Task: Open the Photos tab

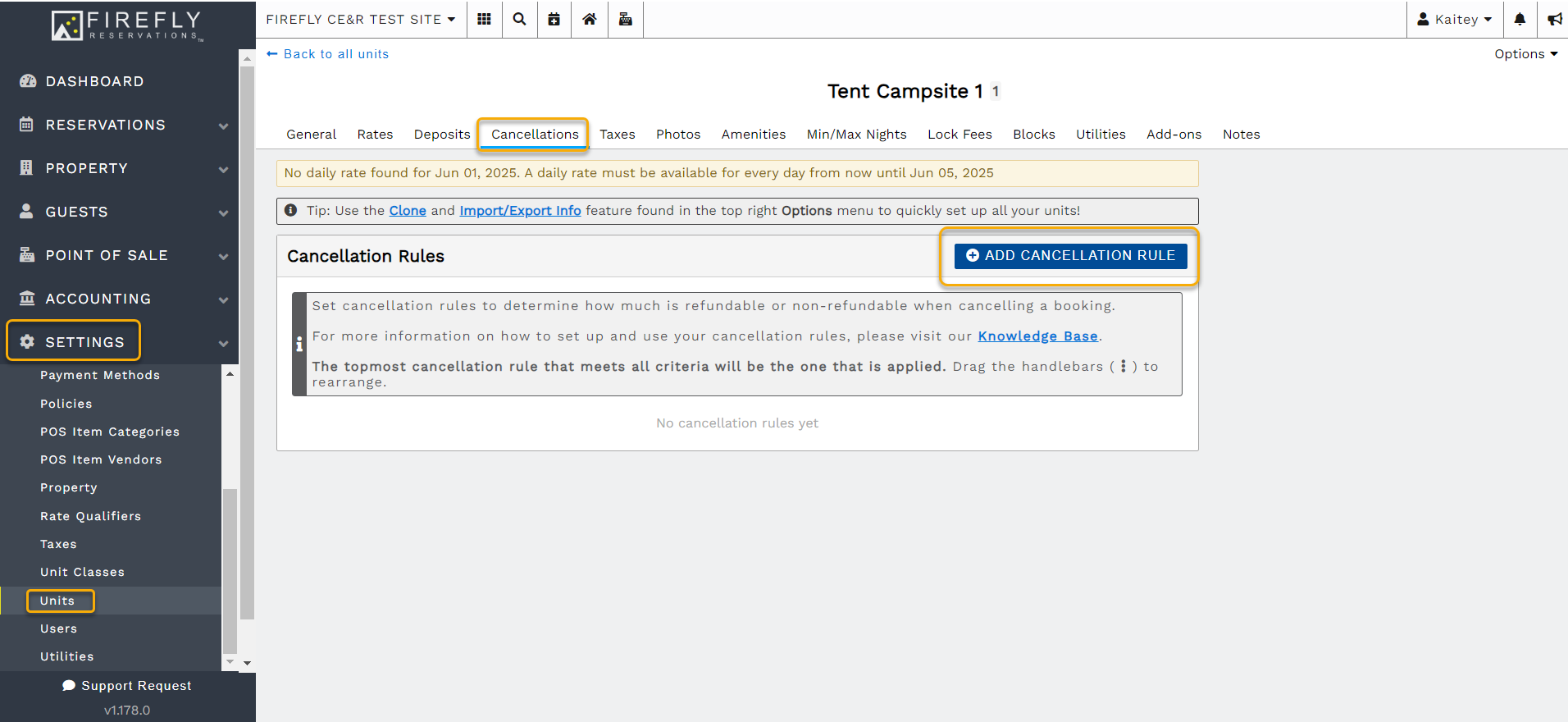Action: 678,135
